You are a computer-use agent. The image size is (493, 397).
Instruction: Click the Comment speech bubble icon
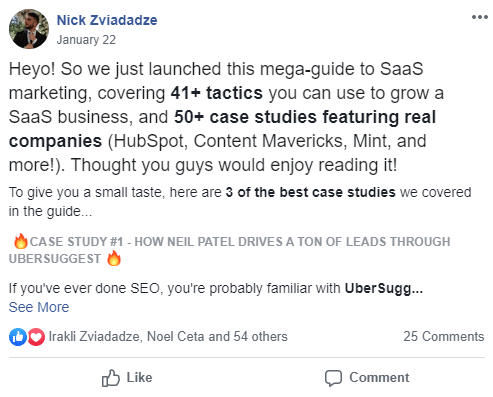(333, 378)
